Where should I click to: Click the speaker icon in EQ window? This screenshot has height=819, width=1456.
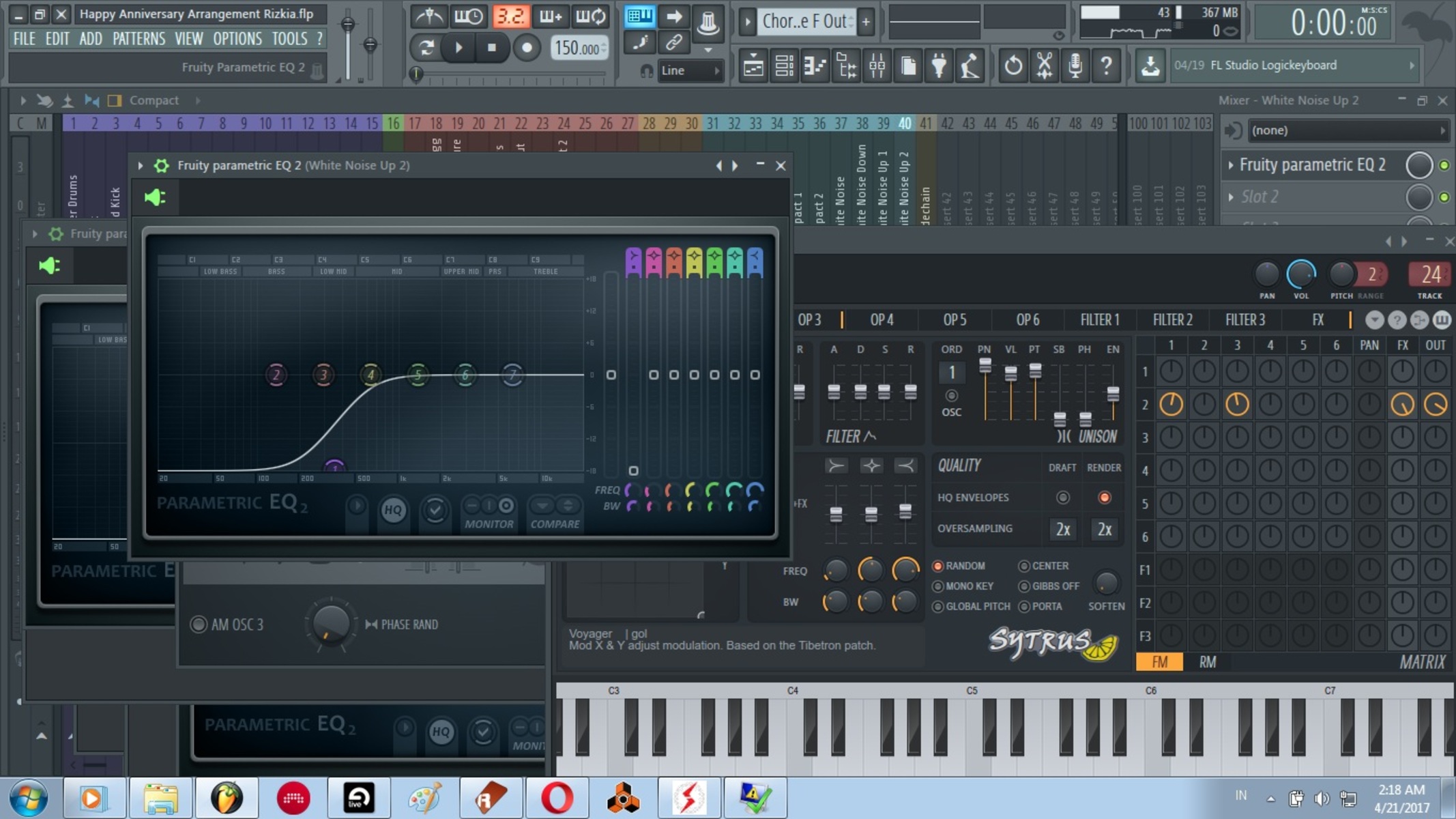[x=155, y=197]
